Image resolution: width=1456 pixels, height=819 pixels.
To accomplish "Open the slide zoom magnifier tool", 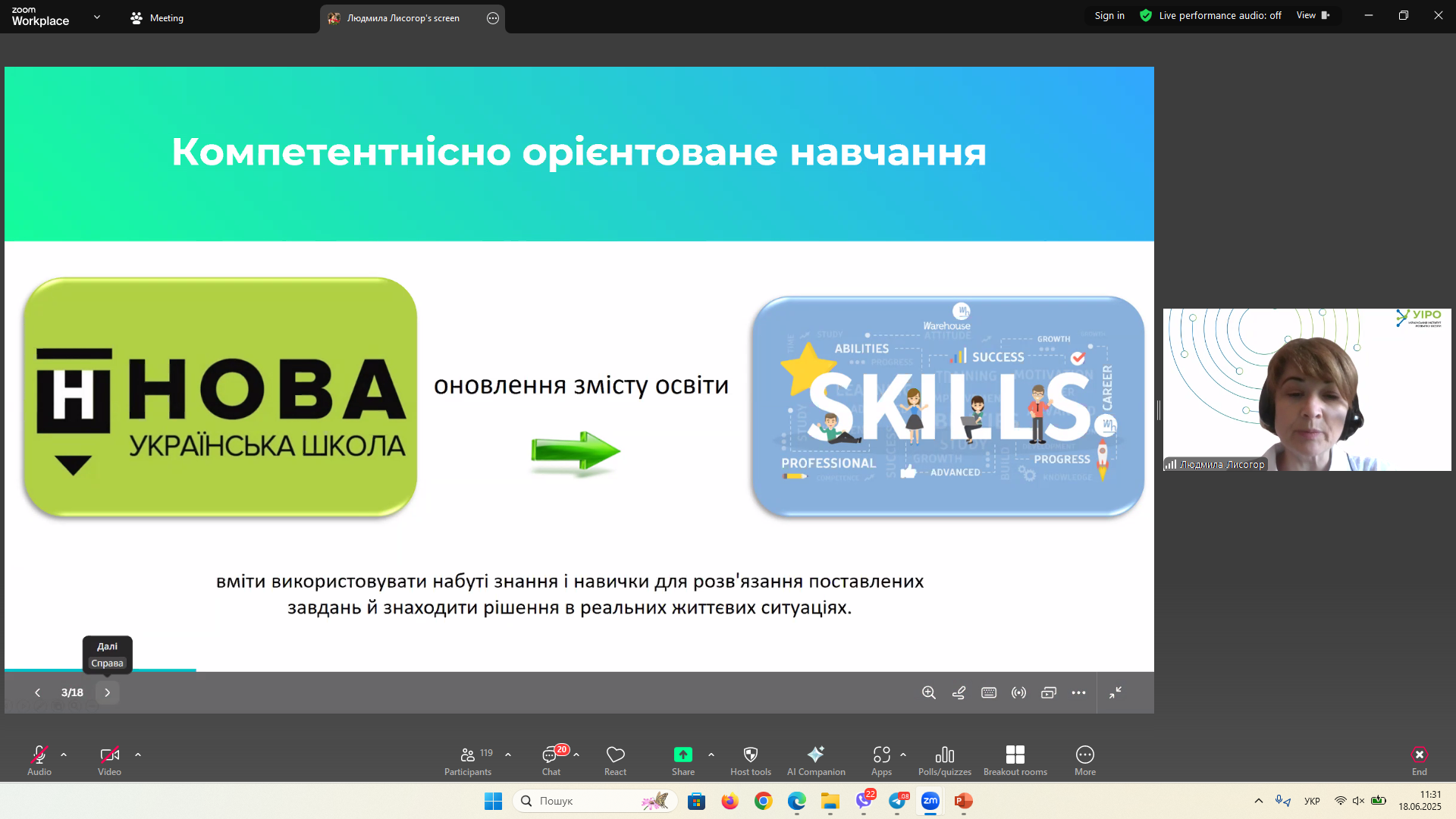I will [x=929, y=692].
